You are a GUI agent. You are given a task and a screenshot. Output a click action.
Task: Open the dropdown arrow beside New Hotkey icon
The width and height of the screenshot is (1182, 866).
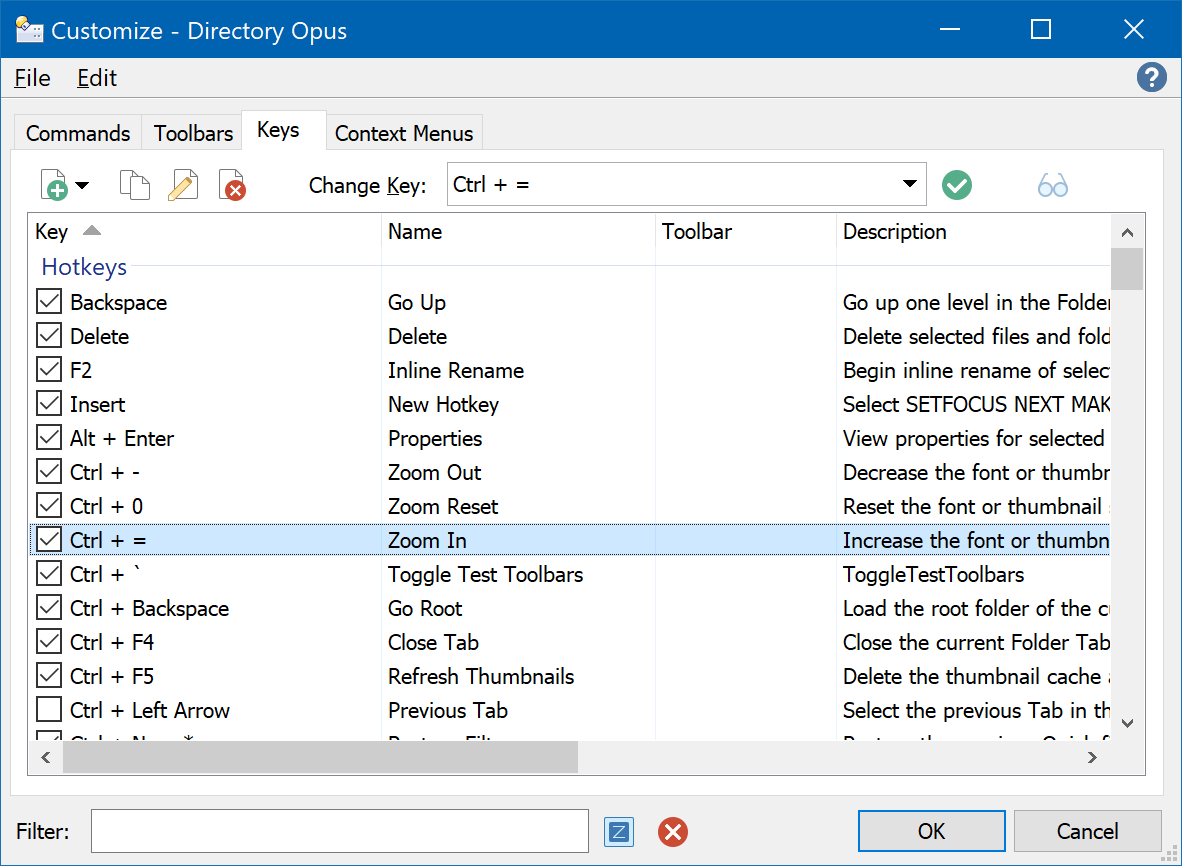coord(82,185)
